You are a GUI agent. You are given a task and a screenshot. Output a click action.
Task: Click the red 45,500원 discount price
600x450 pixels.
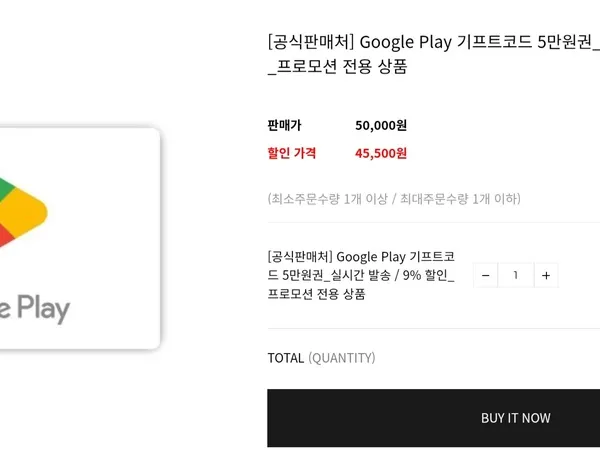[x=381, y=153]
